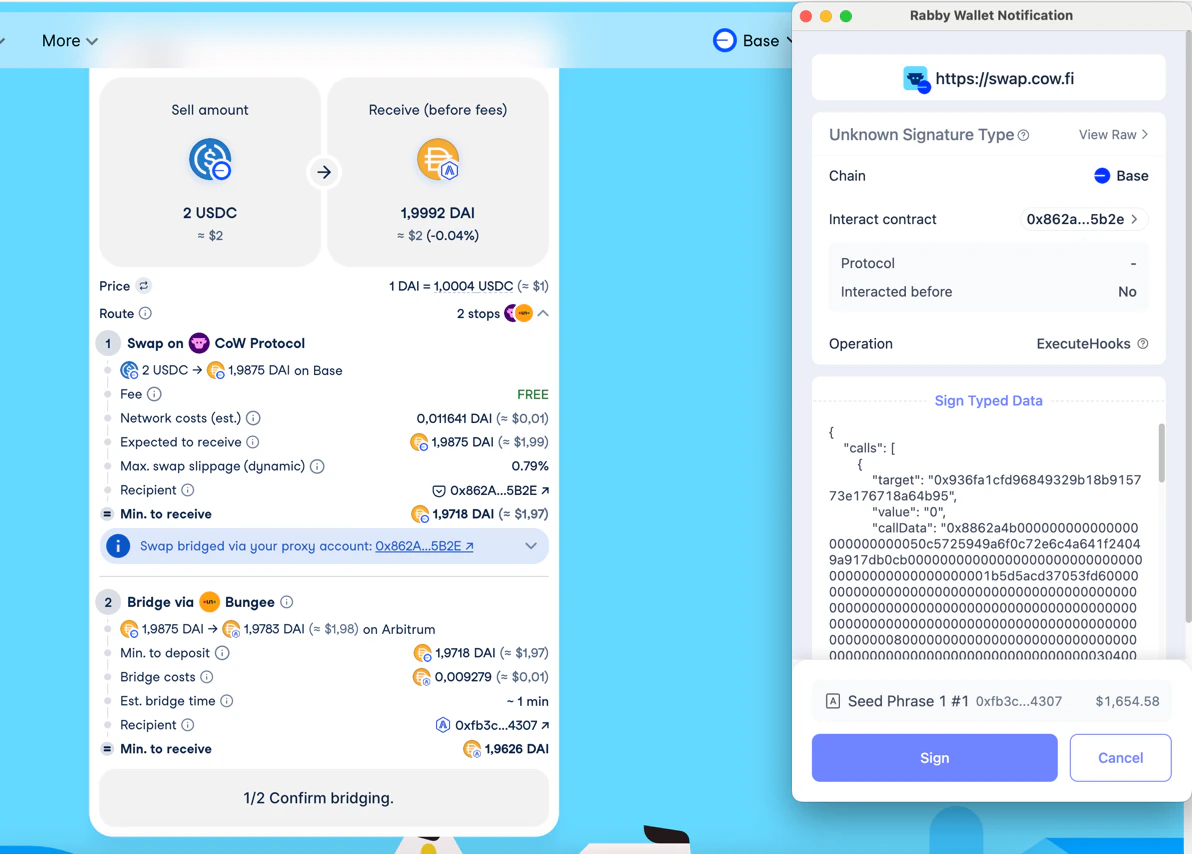This screenshot has height=854, width=1192.
Task: Open the Est. bridge time info icon
Action: coord(227,701)
